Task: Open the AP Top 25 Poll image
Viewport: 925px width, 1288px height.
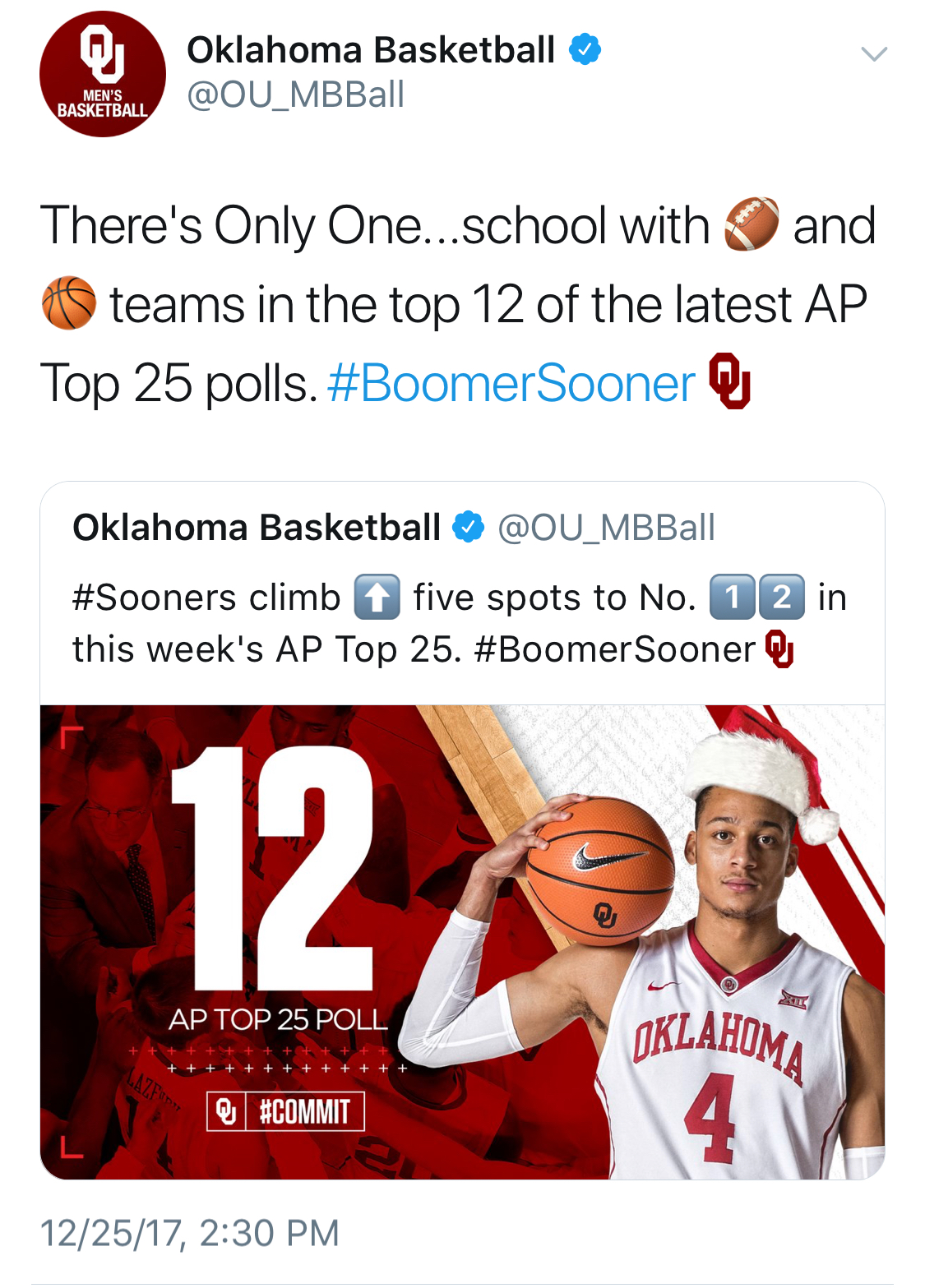Action: (x=462, y=942)
